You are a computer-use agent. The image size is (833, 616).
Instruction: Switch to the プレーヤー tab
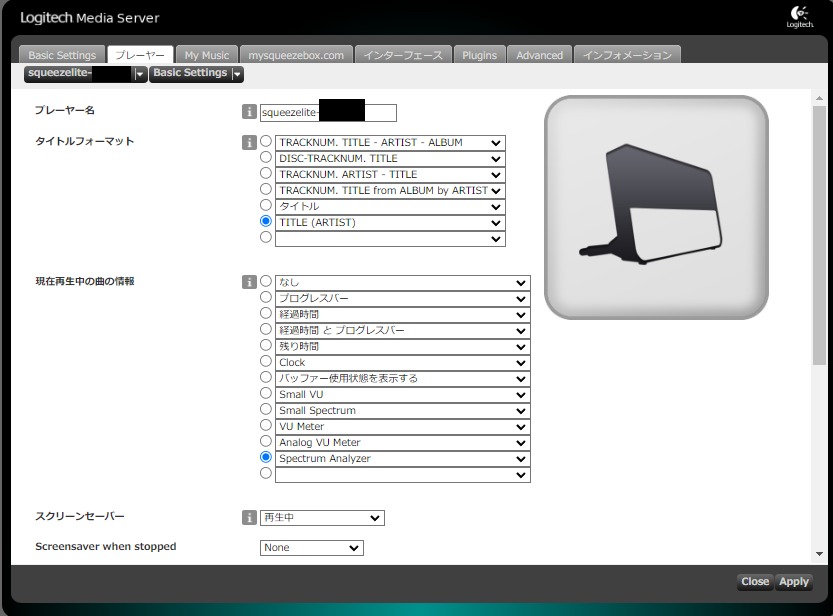point(140,55)
